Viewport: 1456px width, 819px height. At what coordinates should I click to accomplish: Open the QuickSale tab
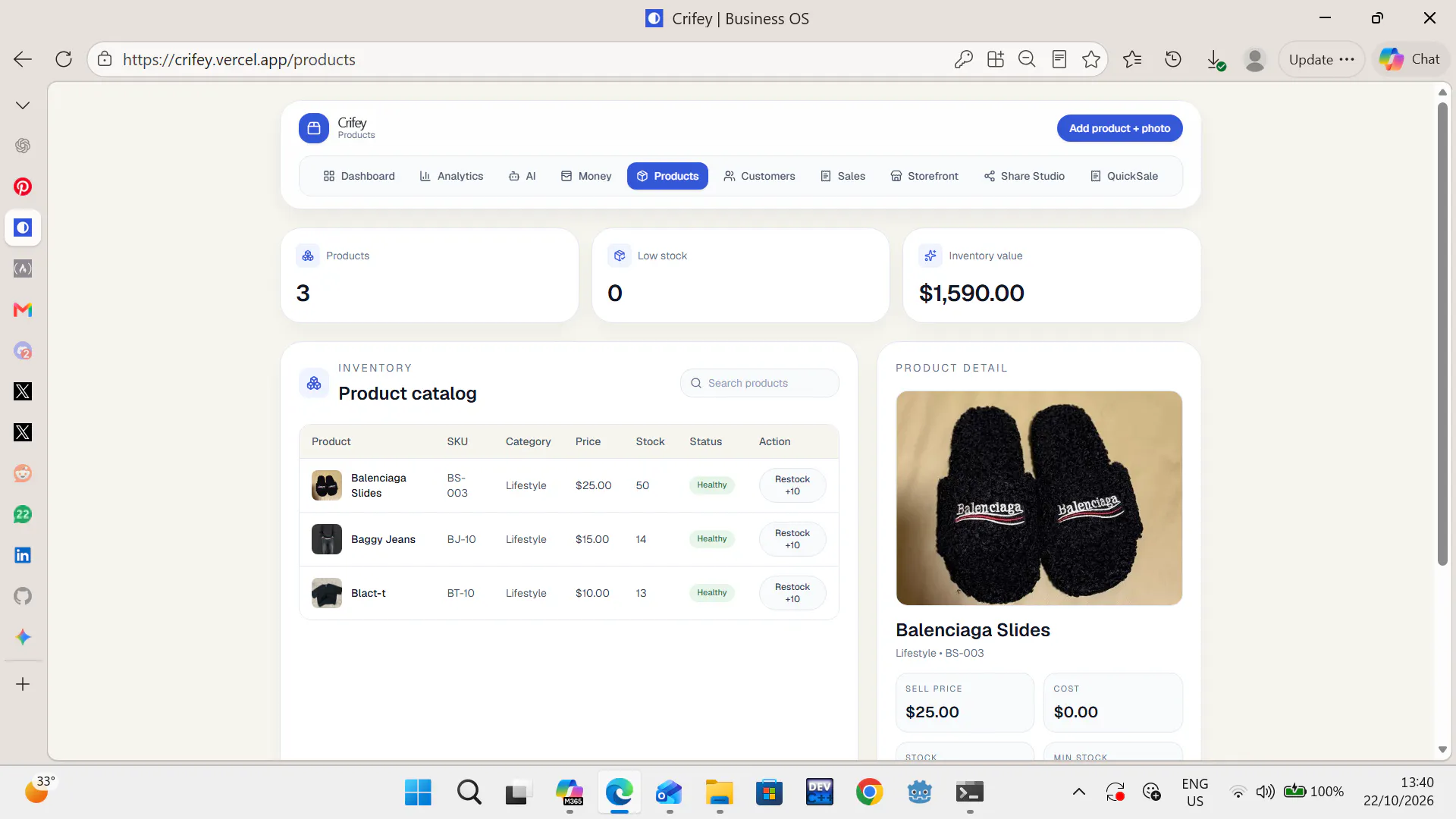[x=1124, y=176]
